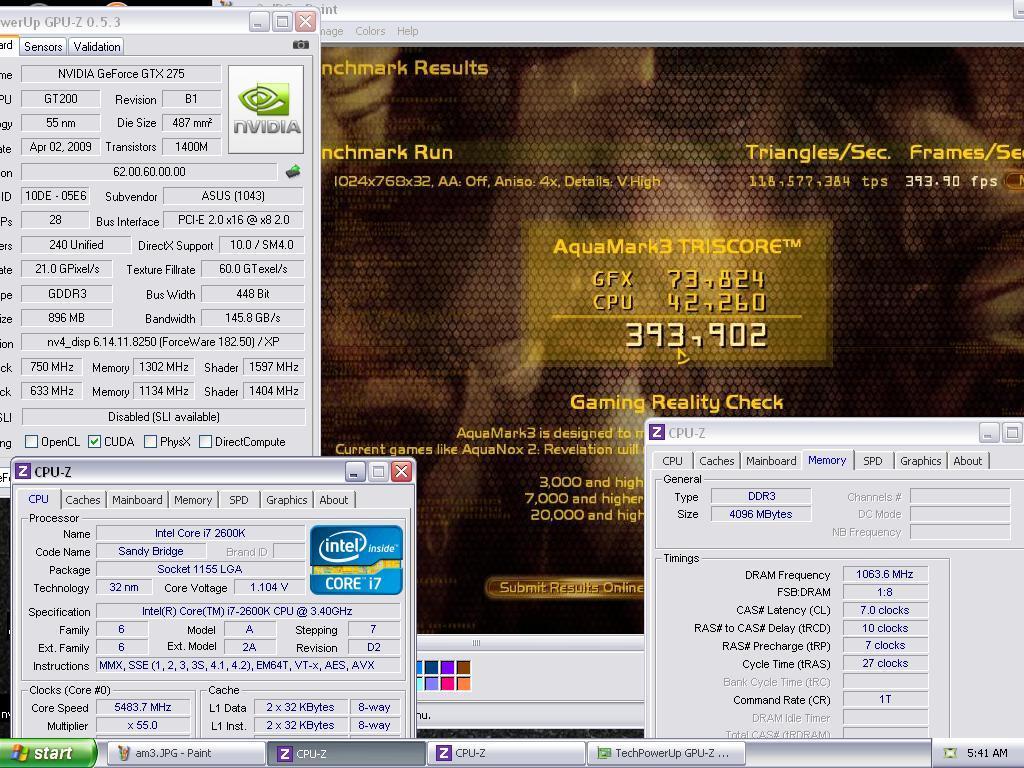Select Mainboard tab in right CPU-Z window
Screen dimensions: 1024x768
click(x=771, y=461)
